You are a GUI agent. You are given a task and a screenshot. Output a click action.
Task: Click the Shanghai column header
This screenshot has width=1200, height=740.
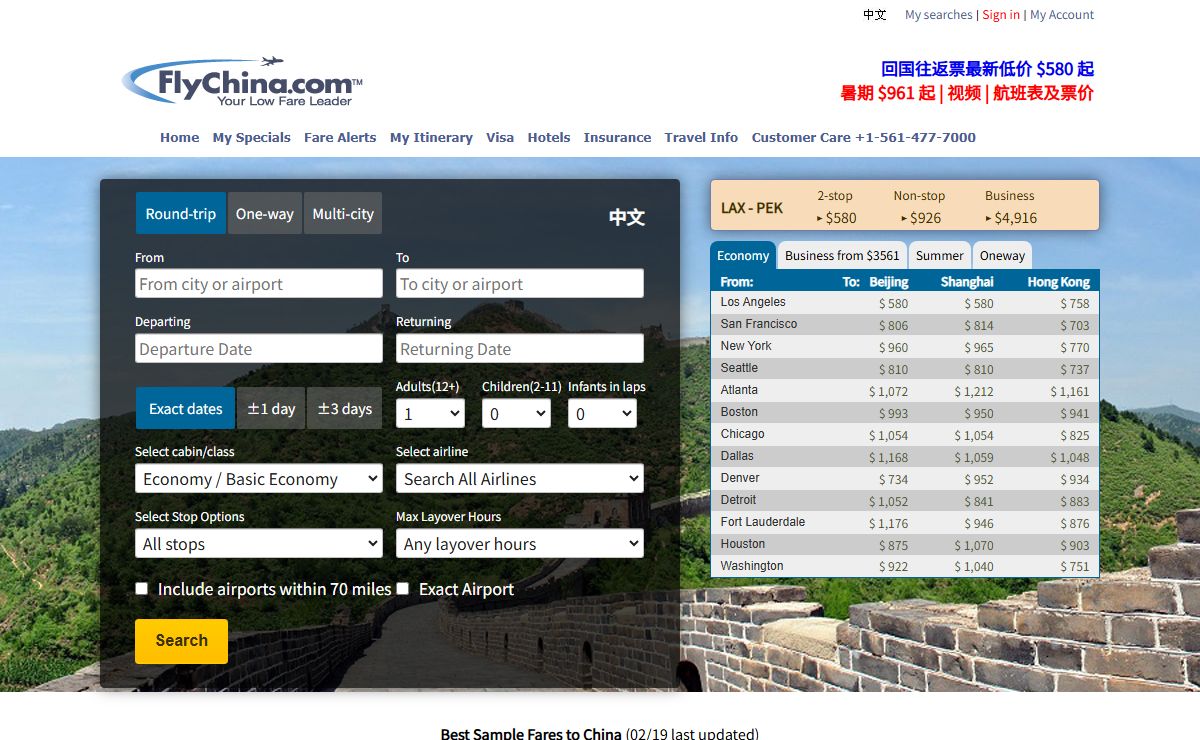tap(967, 282)
